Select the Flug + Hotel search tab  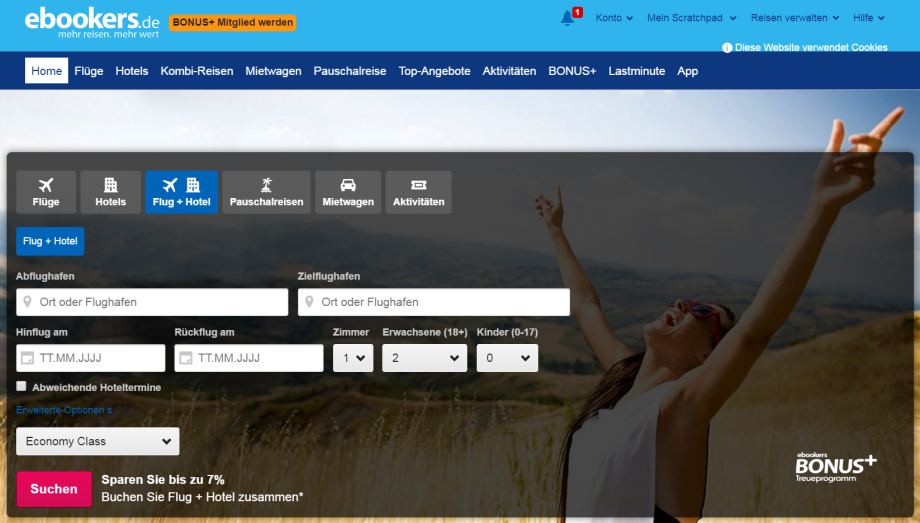181,192
